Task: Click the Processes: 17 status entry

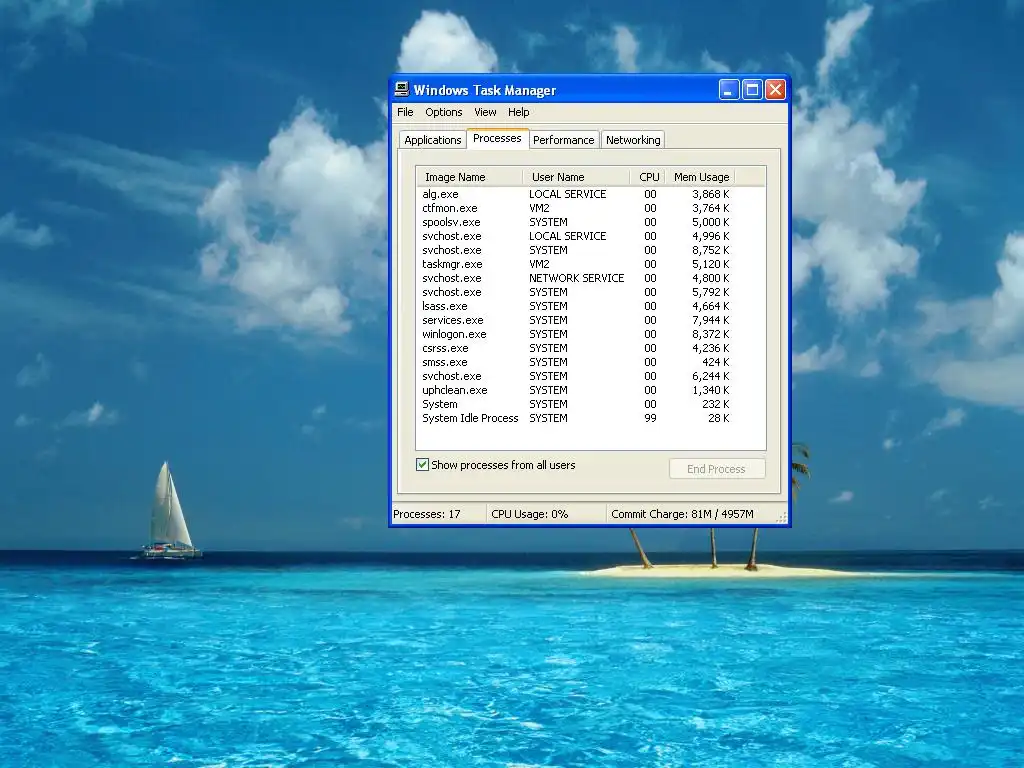Action: tap(438, 514)
